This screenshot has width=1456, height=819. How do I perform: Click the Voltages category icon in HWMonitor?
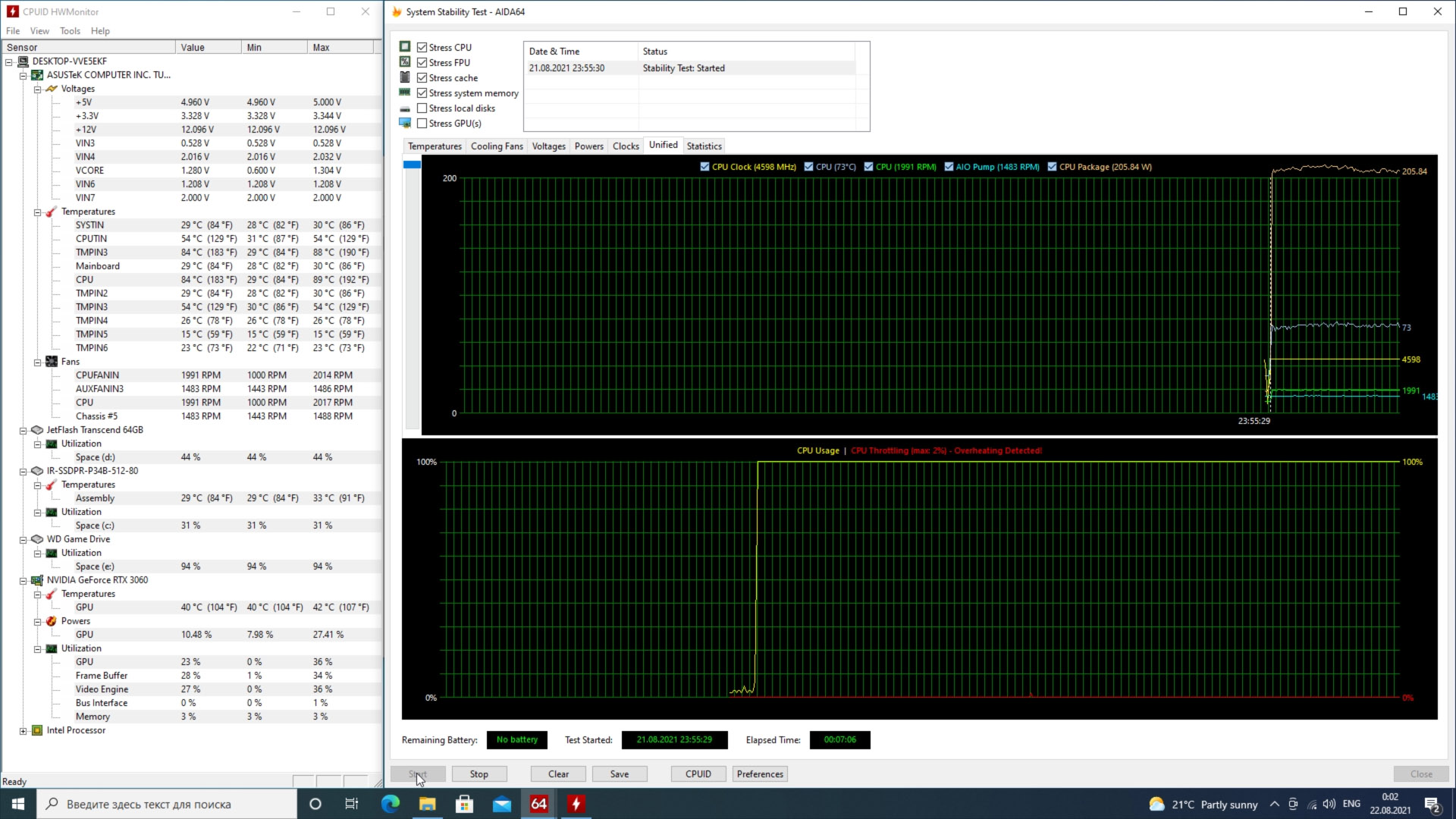(52, 89)
